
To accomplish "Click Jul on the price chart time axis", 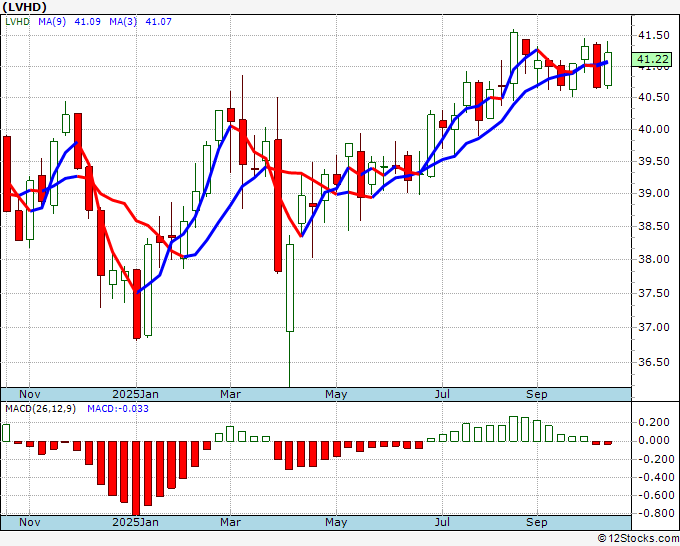I will (442, 394).
